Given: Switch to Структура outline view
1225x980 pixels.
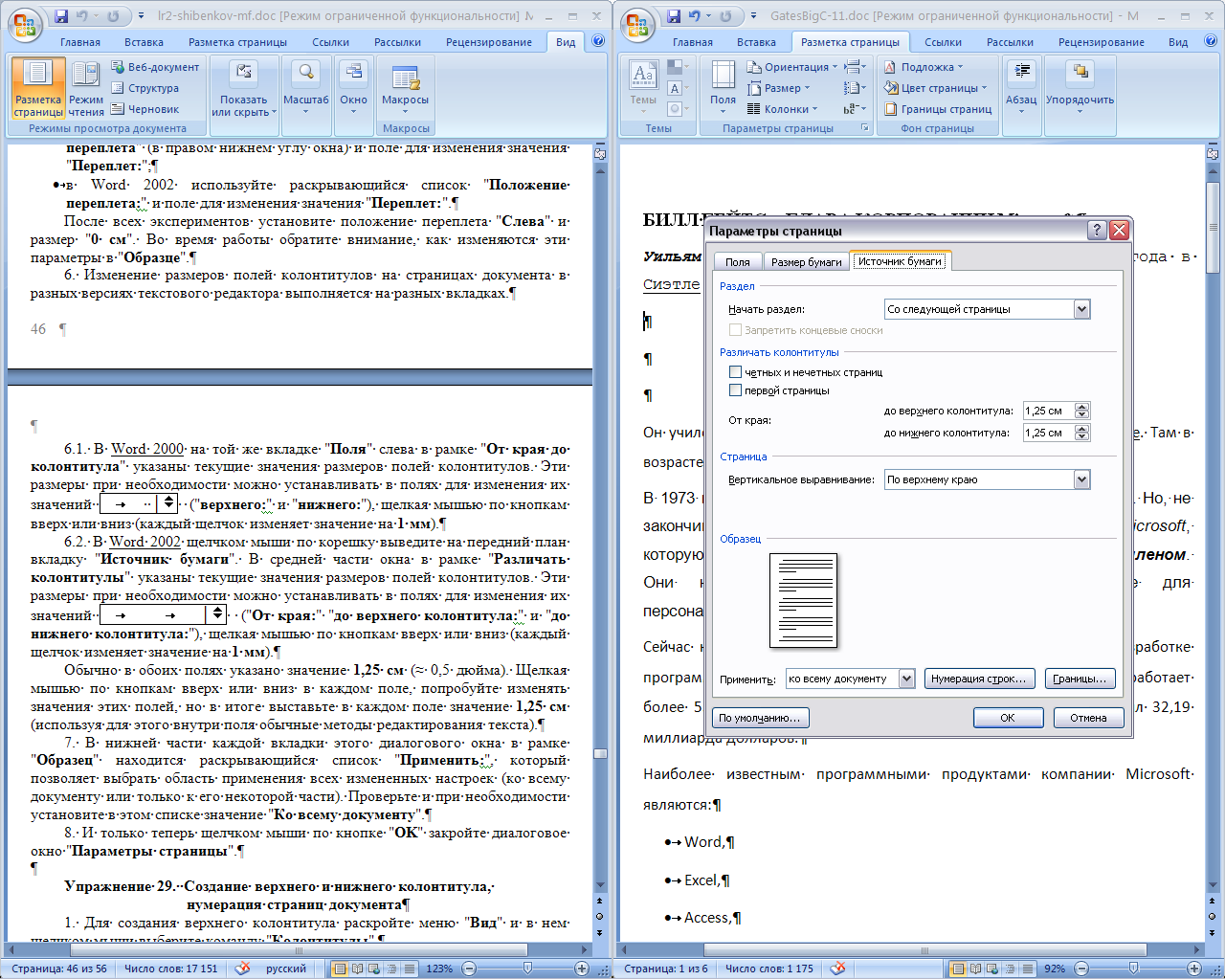Looking at the screenshot, I should [145, 88].
